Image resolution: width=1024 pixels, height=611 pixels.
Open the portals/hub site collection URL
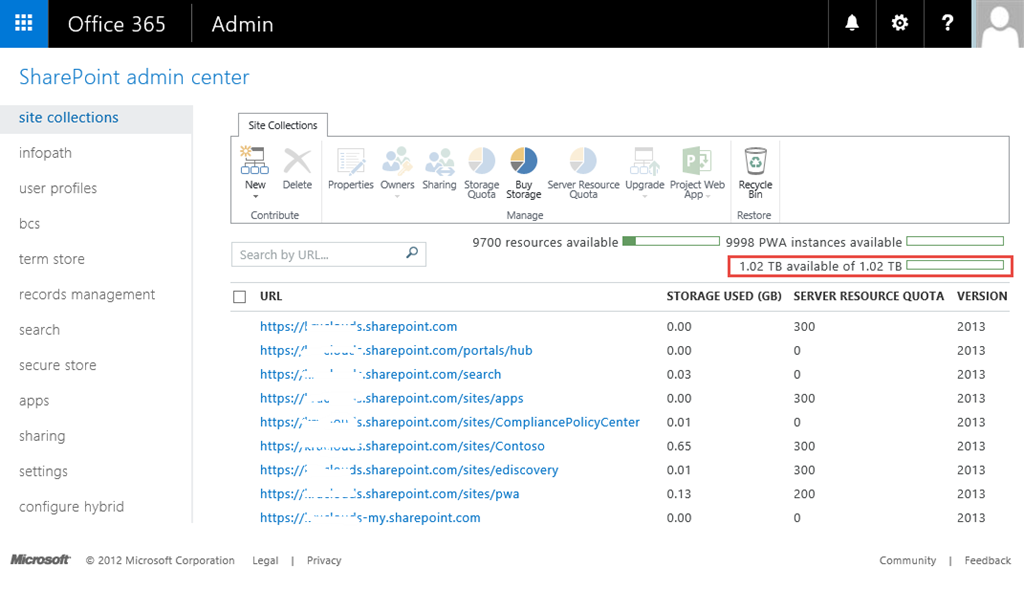(x=396, y=351)
